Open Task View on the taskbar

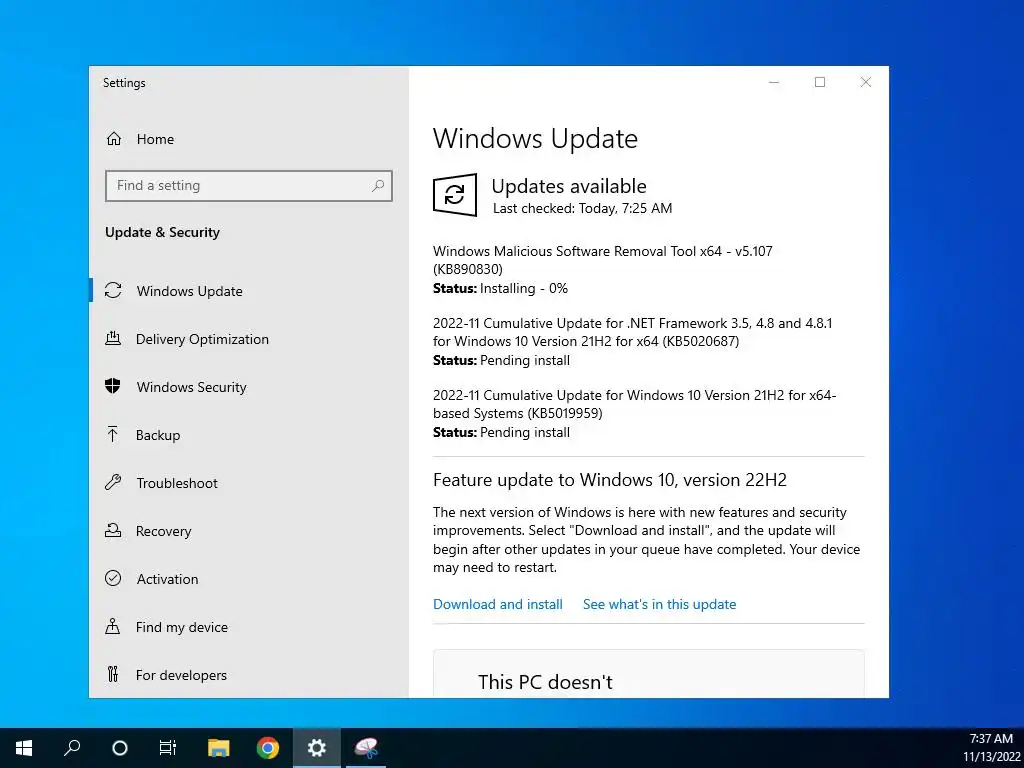click(168, 748)
